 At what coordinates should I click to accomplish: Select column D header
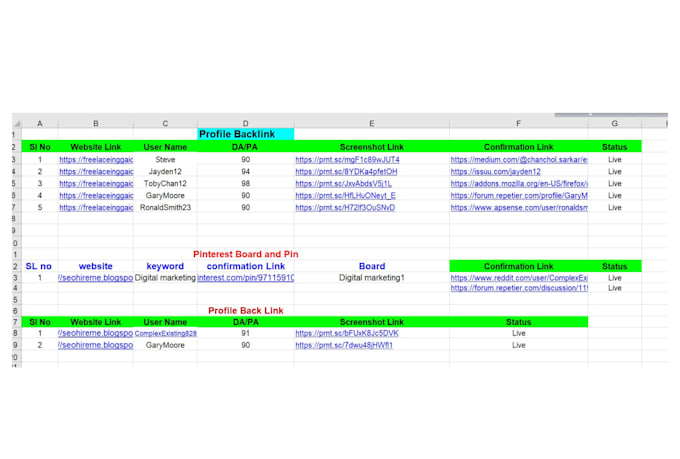245,124
